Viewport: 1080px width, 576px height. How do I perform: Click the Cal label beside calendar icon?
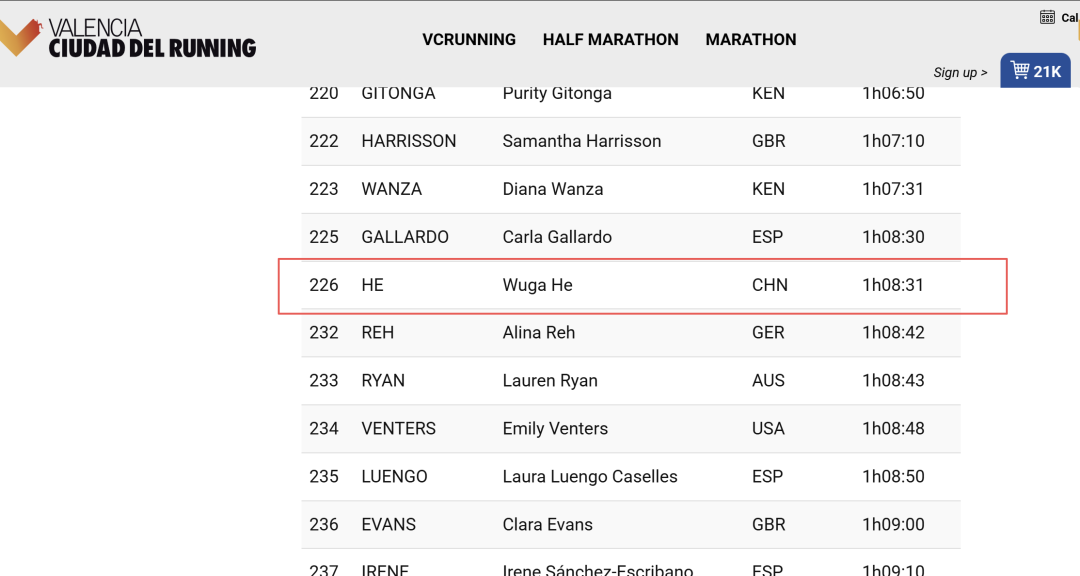1070,17
